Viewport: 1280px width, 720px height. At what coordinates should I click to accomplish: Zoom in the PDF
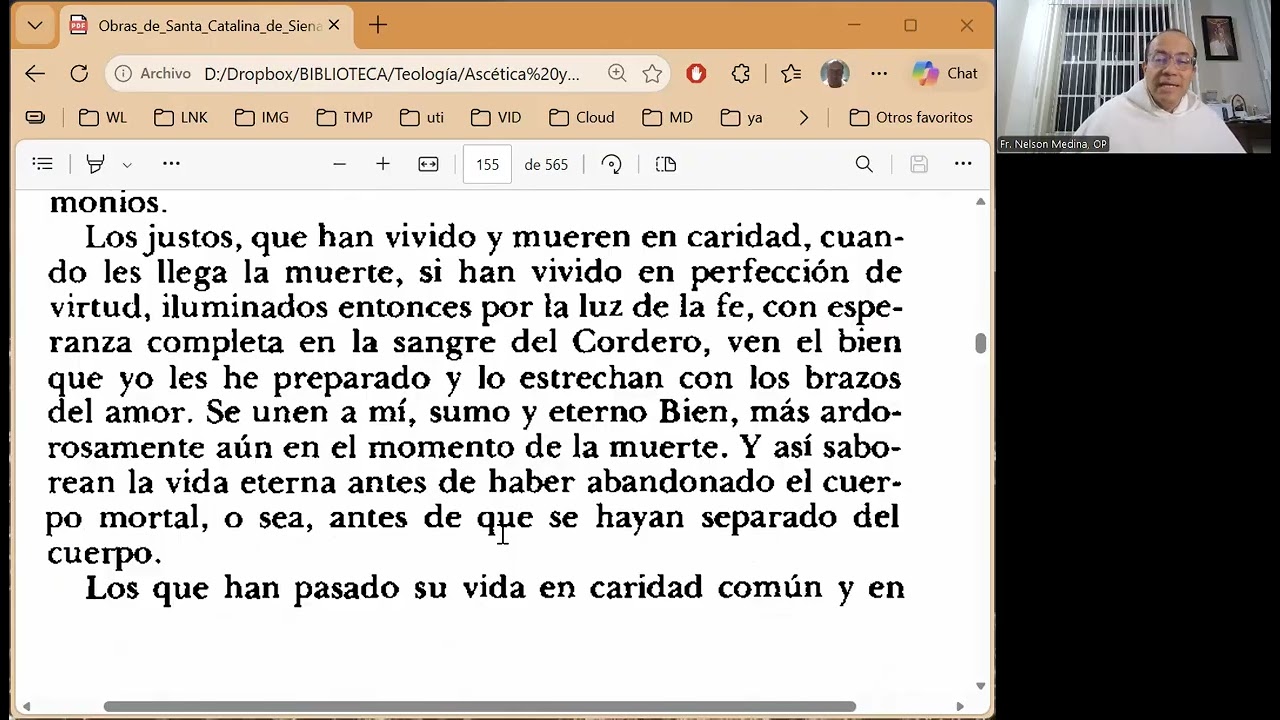[383, 164]
